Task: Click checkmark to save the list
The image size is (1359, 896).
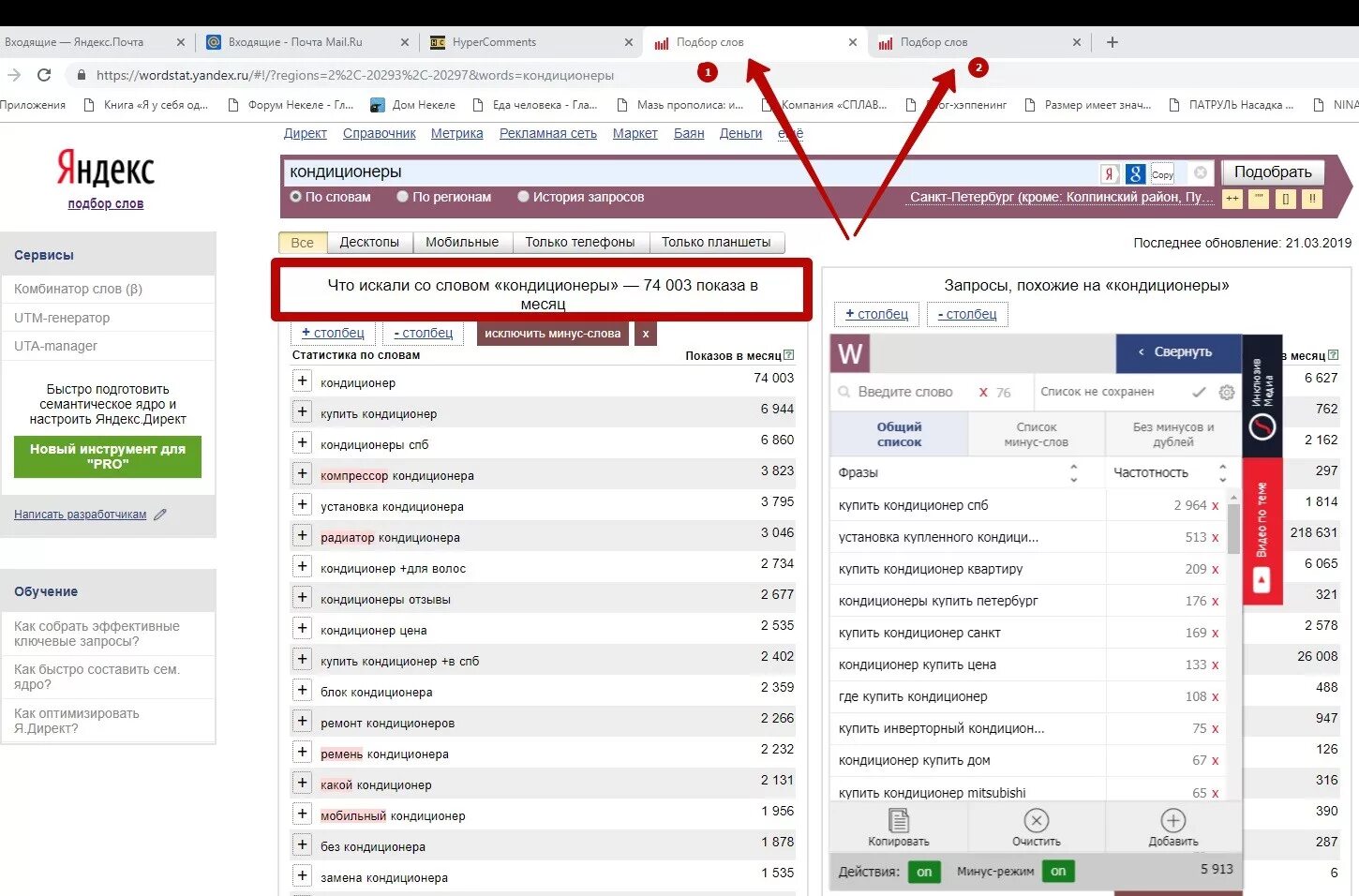Action: (1199, 392)
